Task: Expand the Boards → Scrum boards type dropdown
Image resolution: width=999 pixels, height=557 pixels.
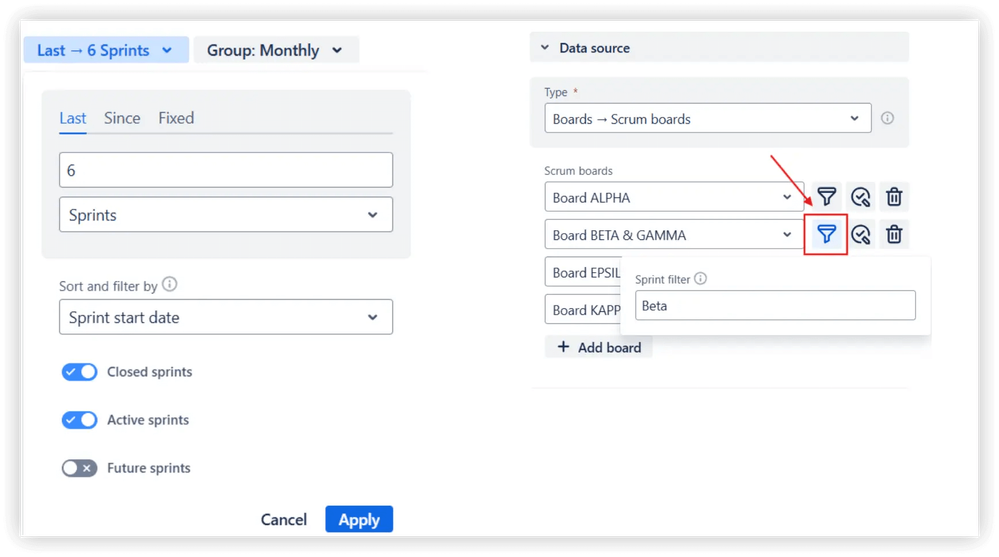Action: point(707,118)
